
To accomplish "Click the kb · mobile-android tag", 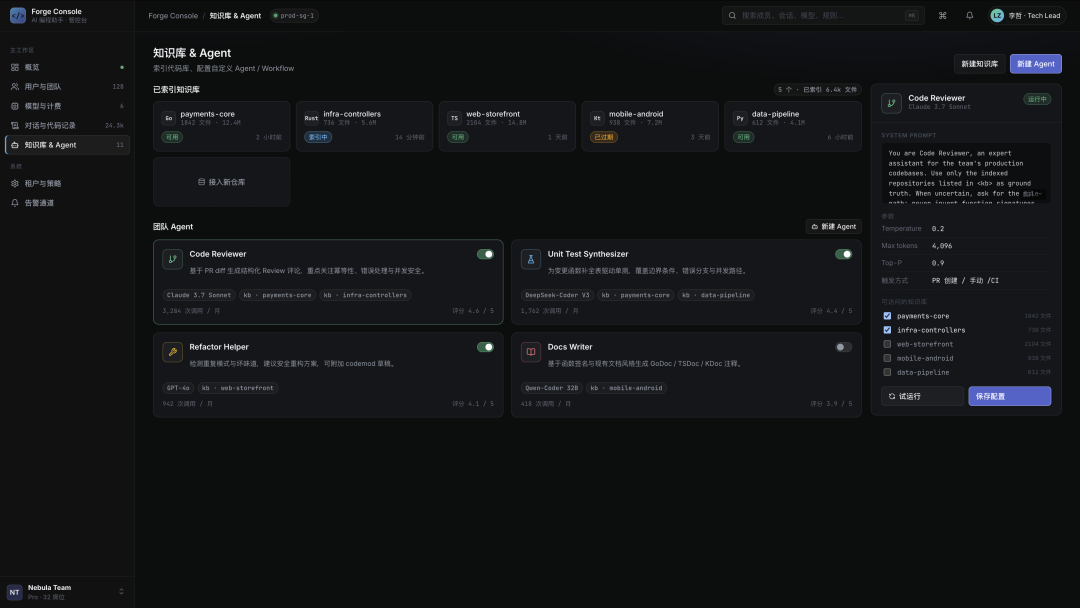I will (626, 388).
